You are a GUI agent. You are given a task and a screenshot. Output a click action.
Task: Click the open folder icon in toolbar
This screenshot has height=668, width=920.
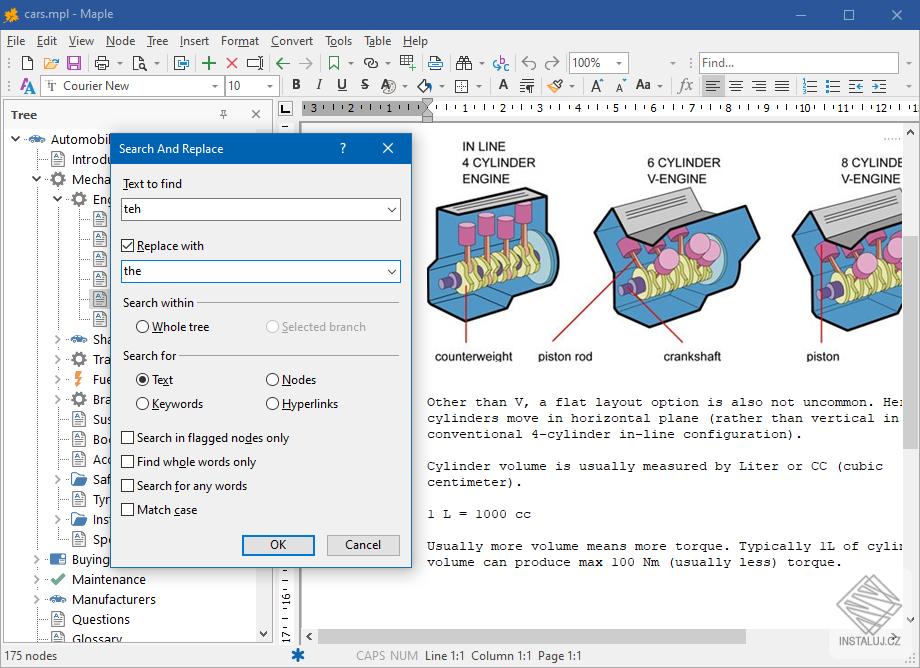point(51,63)
